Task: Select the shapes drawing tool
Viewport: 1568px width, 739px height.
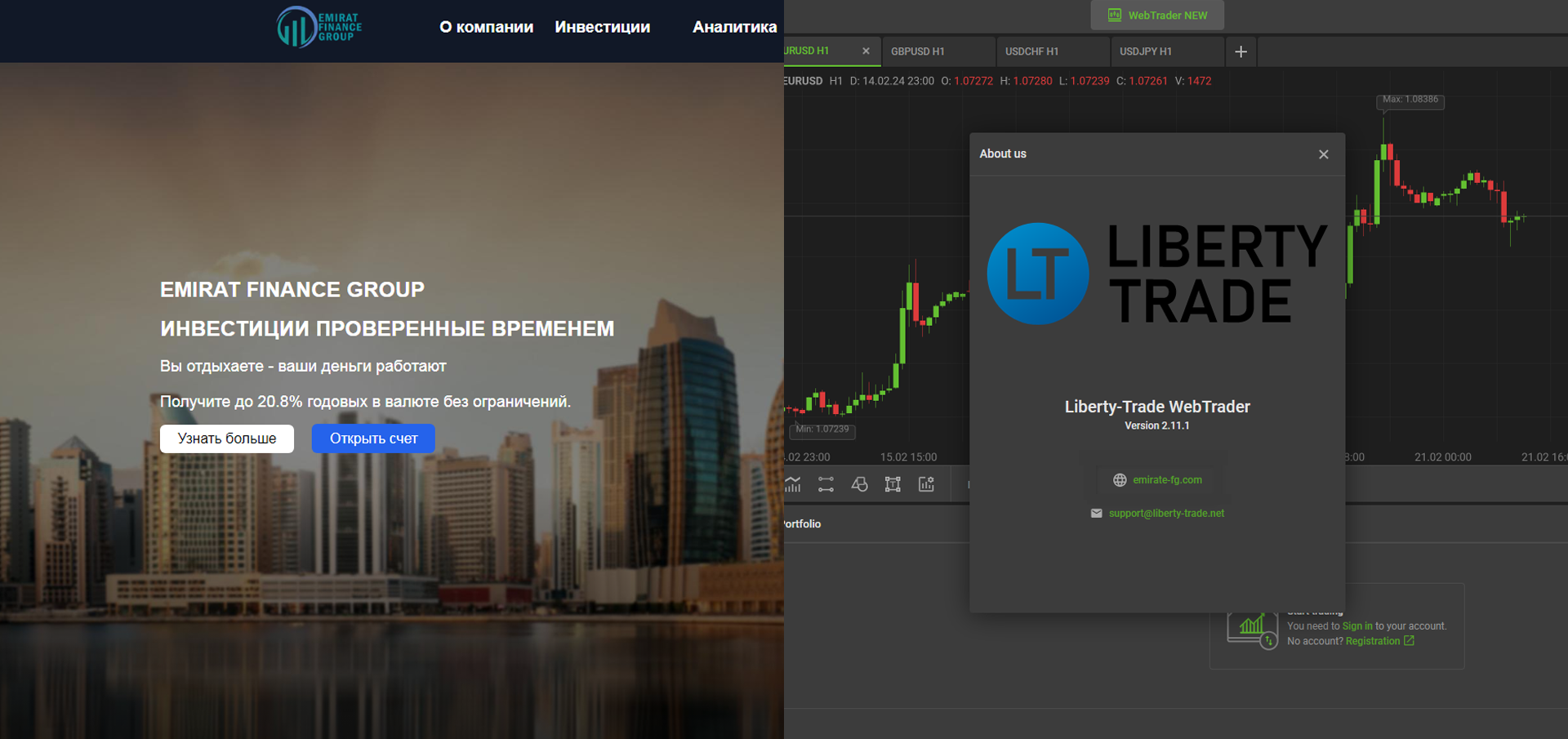Action: coord(859,484)
